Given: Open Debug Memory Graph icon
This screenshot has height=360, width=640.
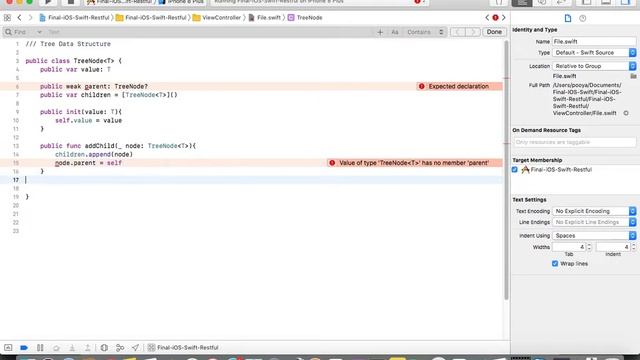Looking at the screenshot, I should coord(120,348).
